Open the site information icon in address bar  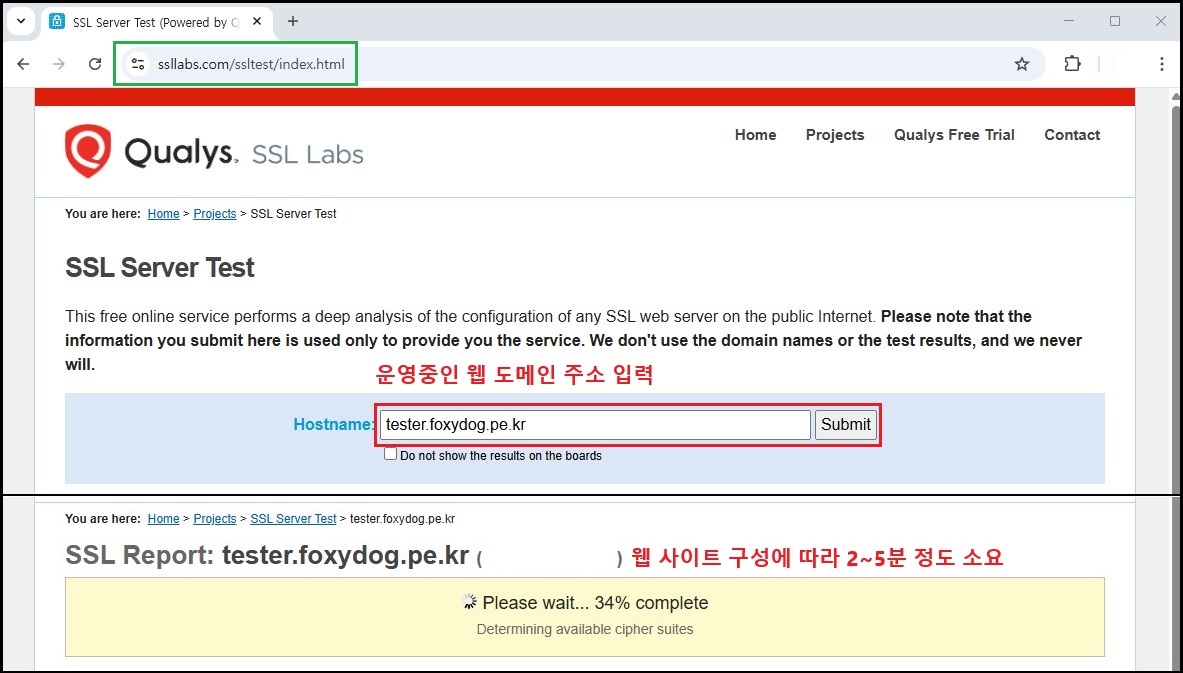coord(137,64)
